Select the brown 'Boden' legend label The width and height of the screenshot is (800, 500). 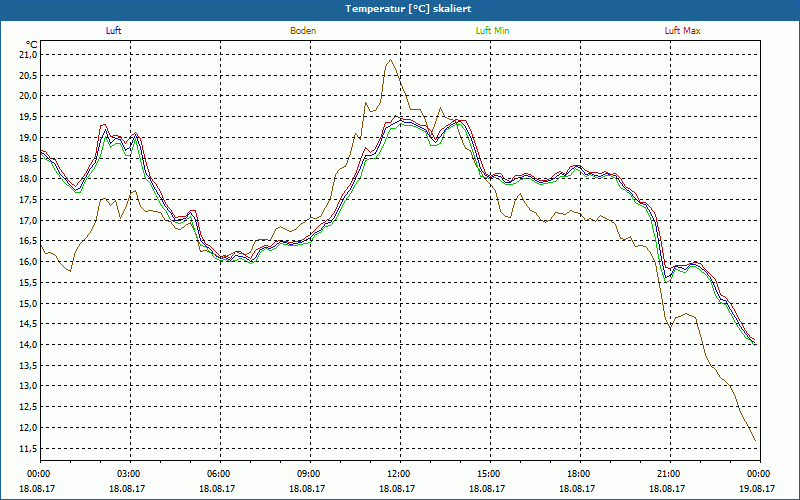point(303,31)
